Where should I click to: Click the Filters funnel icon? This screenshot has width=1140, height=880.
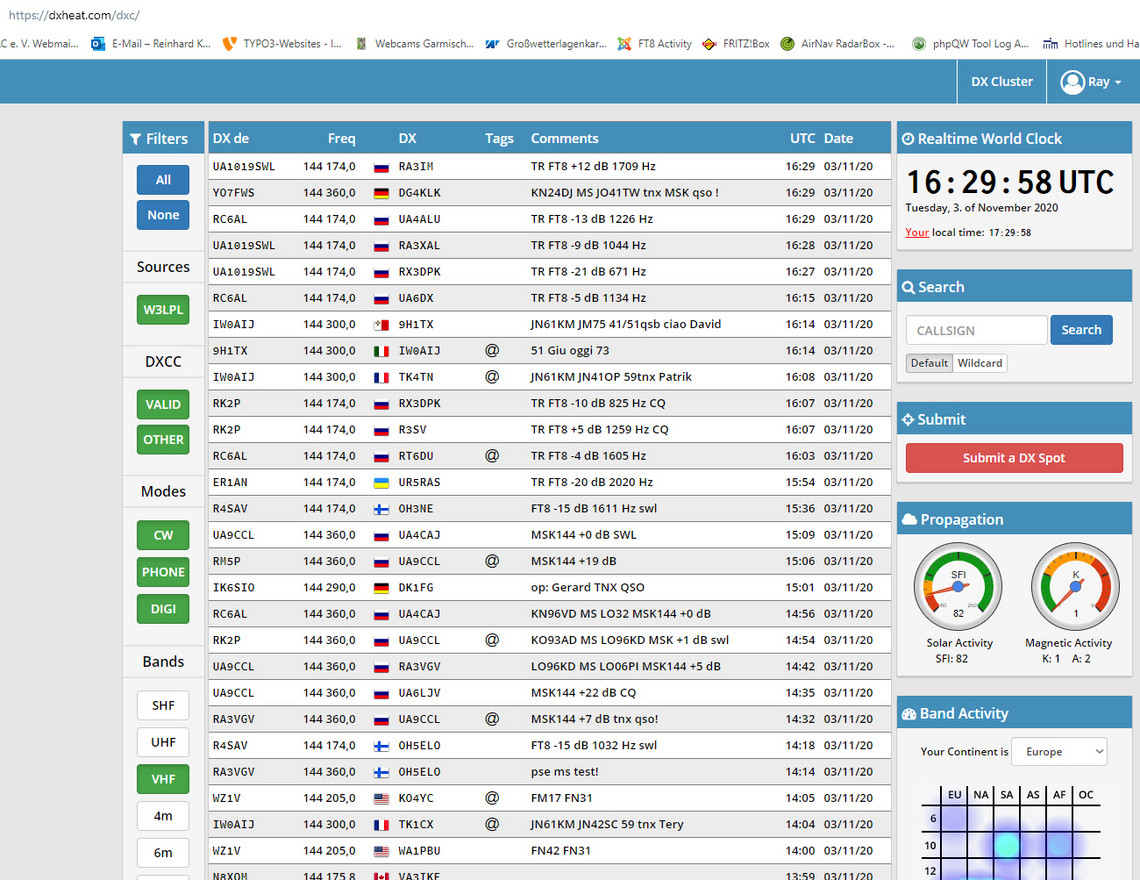coord(135,139)
